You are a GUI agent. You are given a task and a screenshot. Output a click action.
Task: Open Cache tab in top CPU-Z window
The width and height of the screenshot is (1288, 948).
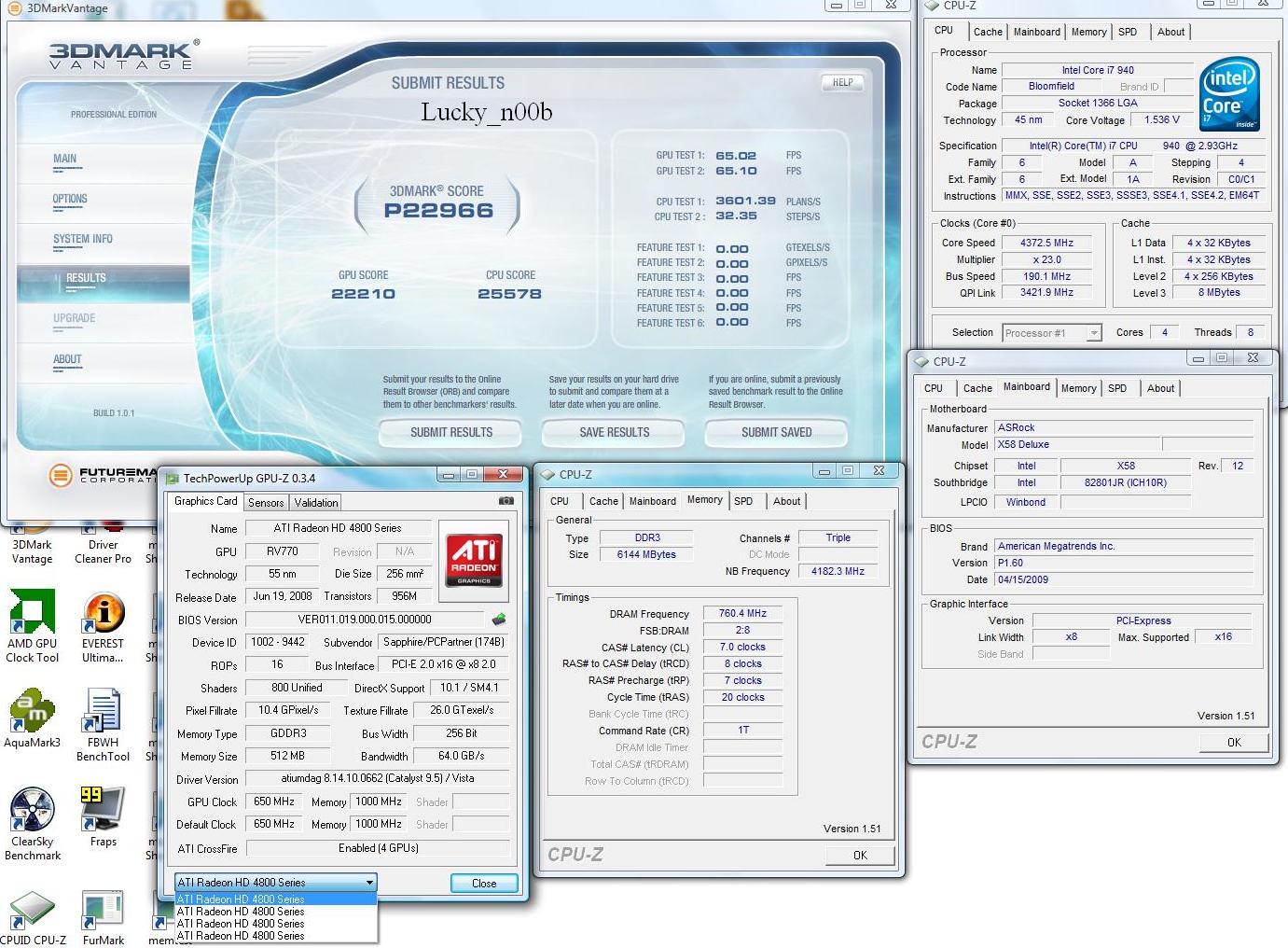pos(988,32)
